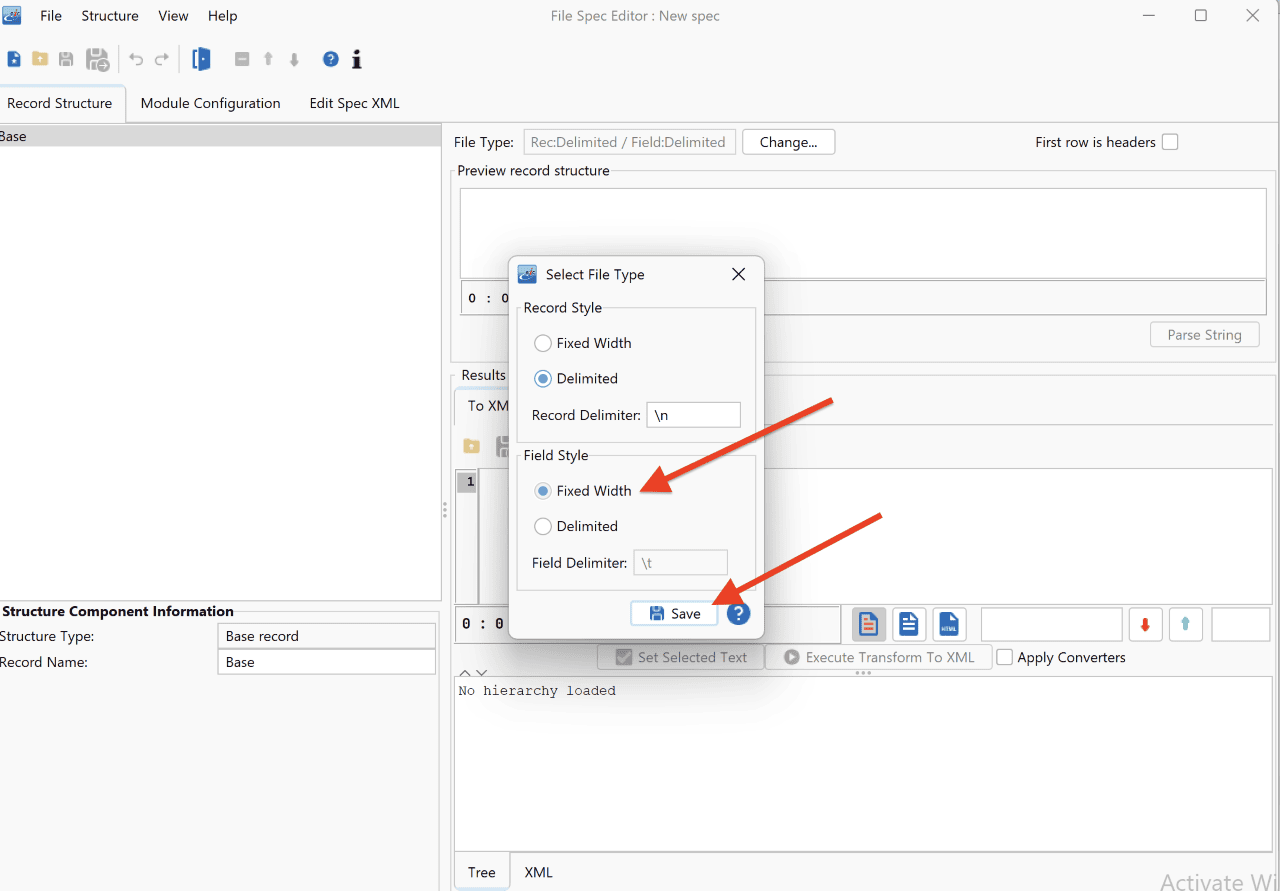1280x891 pixels.
Task: Click the gray minus remove icon in the toolbar
Action: point(242,60)
